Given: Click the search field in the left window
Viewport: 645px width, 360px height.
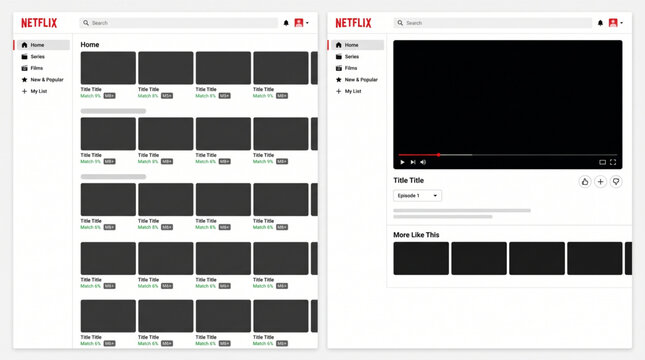Looking at the screenshot, I should point(179,23).
